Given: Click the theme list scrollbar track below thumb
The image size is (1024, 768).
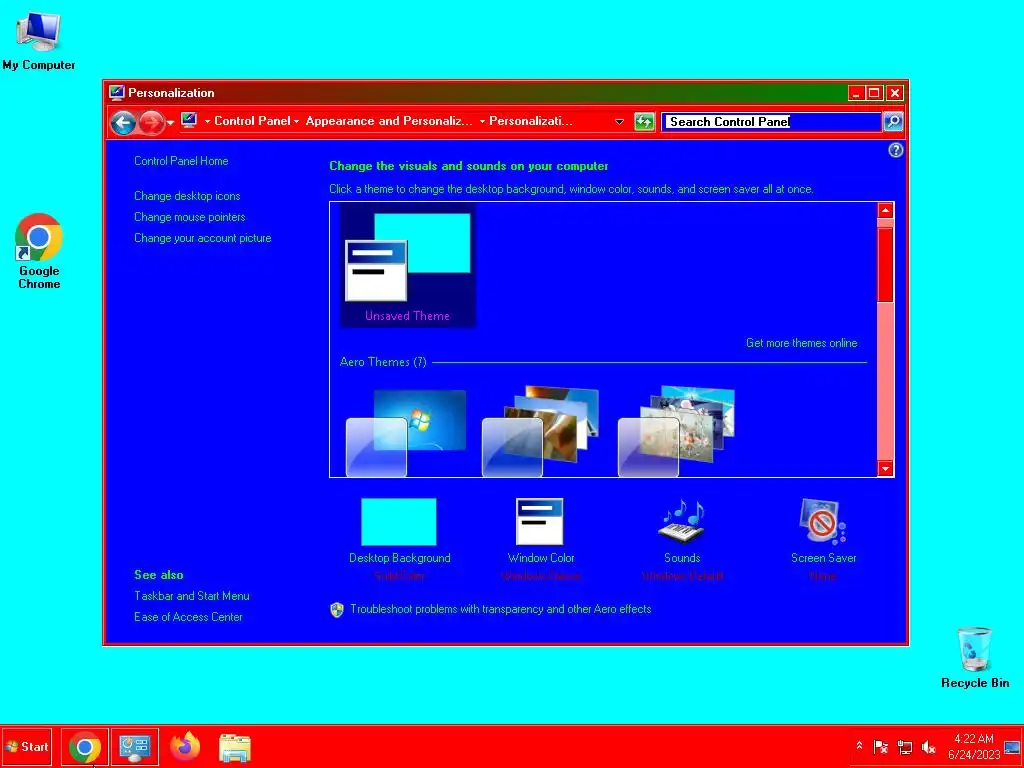Looking at the screenshot, I should coord(886,382).
